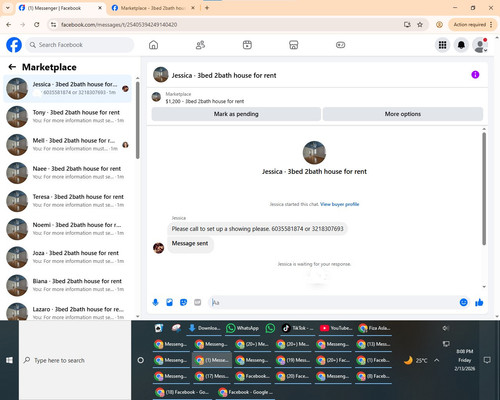Click Action required in Chrome toolbar
Image resolution: width=500 pixels, height=400 pixels.
pos(470,24)
